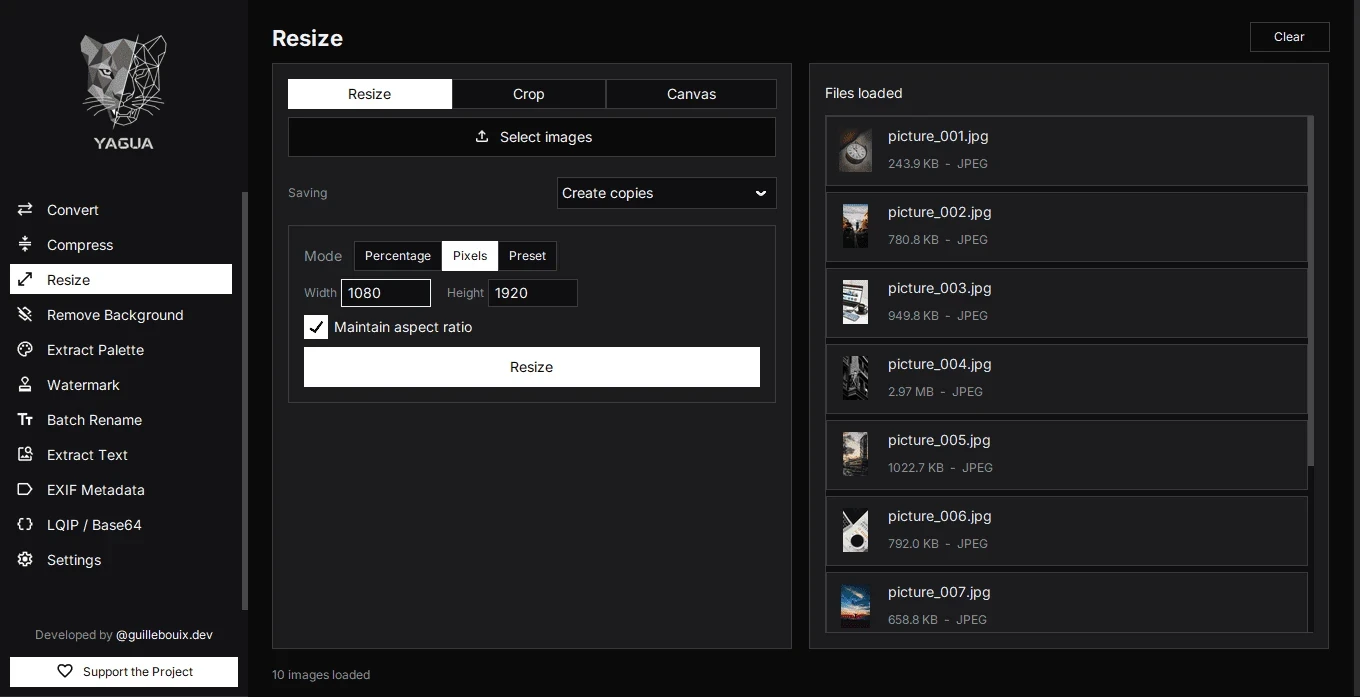Click picture_005.jpg thumbnail
The image size is (1360, 697).
coord(855,454)
